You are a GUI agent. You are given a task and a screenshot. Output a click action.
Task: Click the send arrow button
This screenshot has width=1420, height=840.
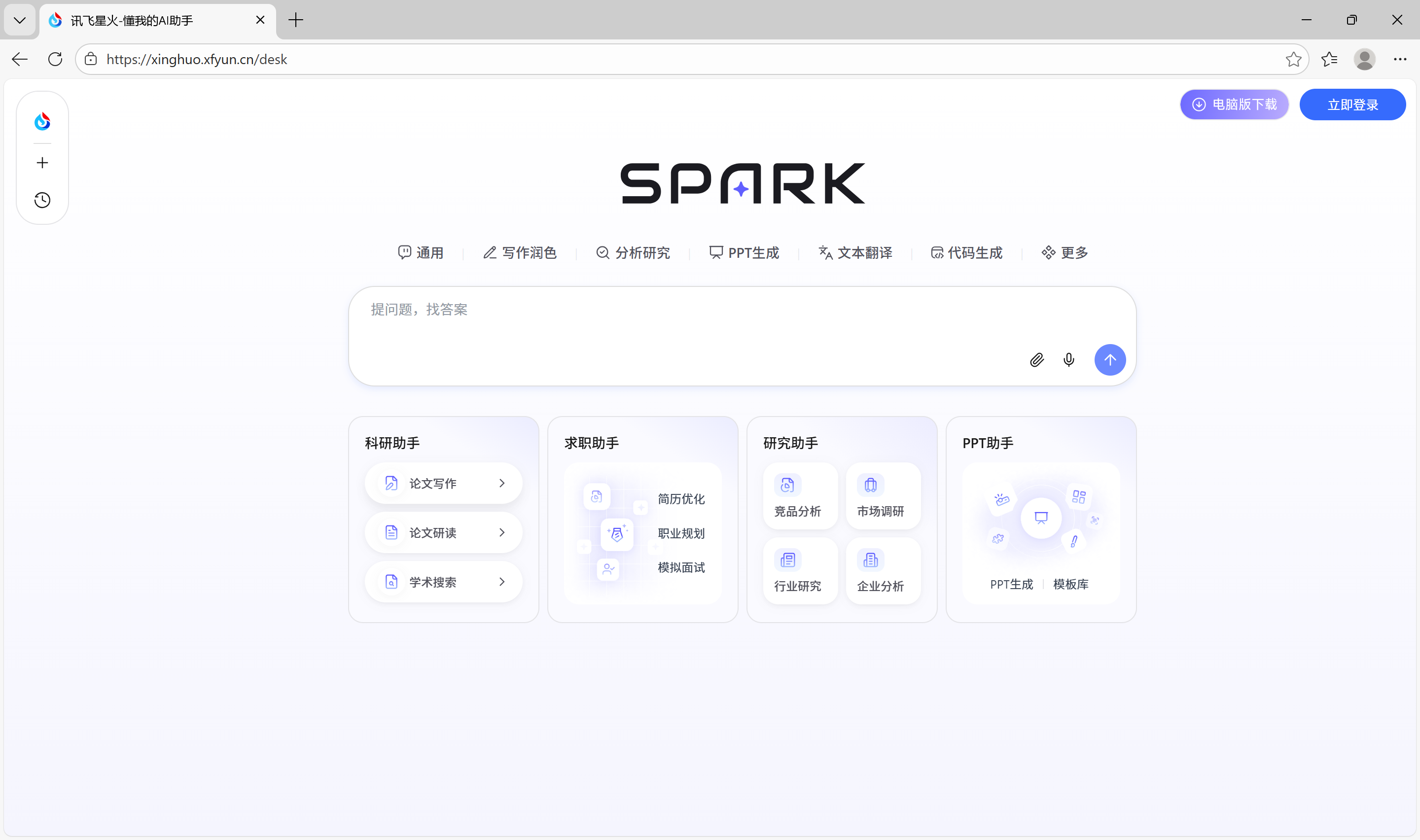tap(1110, 360)
